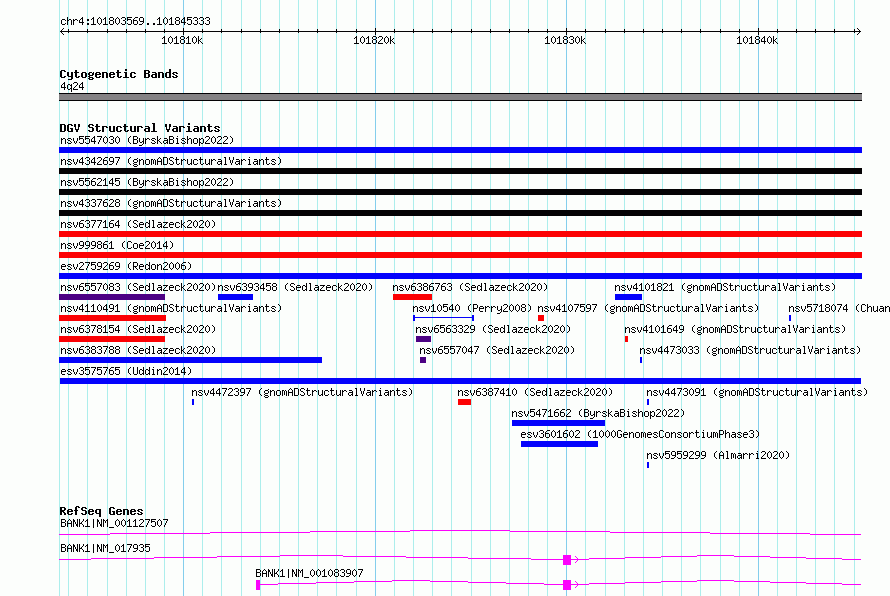Screen dimensions: 890x596
Task: Click the nsv6393458 (Sedlazeck2020) label
Action: tap(295, 287)
